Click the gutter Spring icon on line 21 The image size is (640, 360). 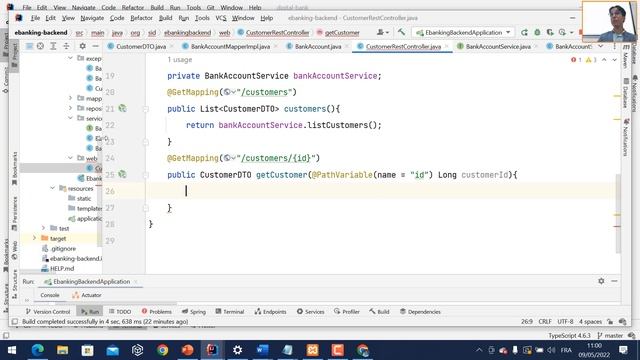click(122, 109)
